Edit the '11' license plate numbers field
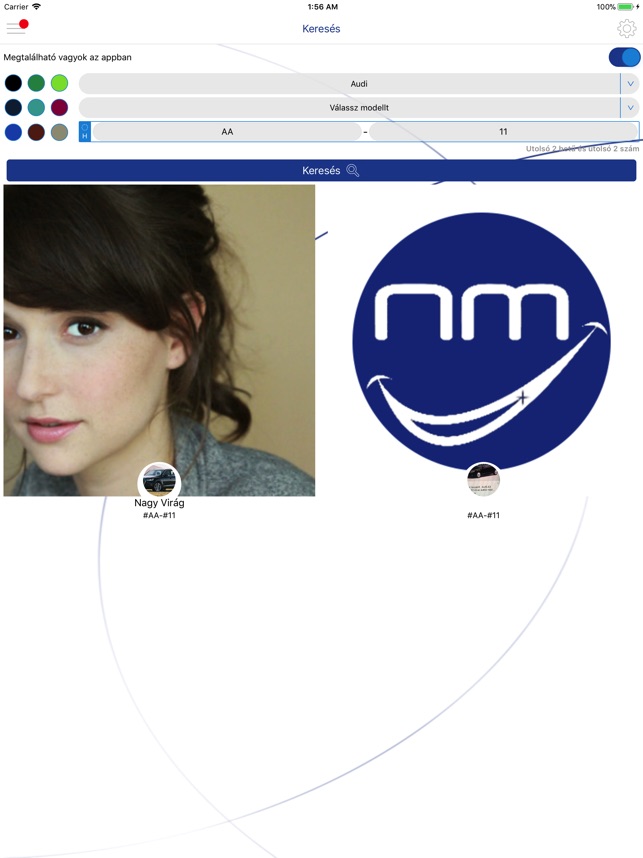The height and width of the screenshot is (858, 643). point(503,131)
